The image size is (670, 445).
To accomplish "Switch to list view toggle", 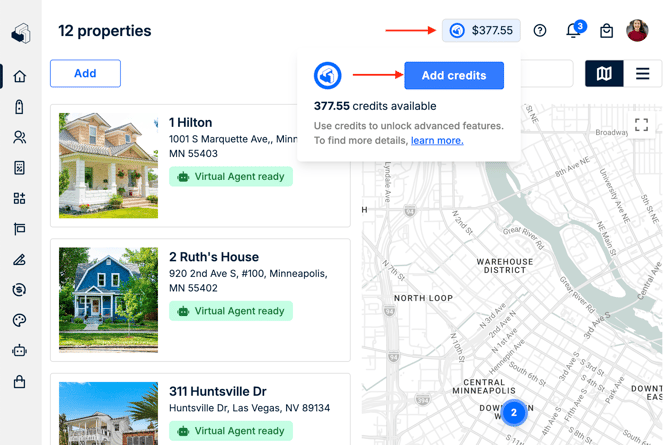I will tap(642, 74).
